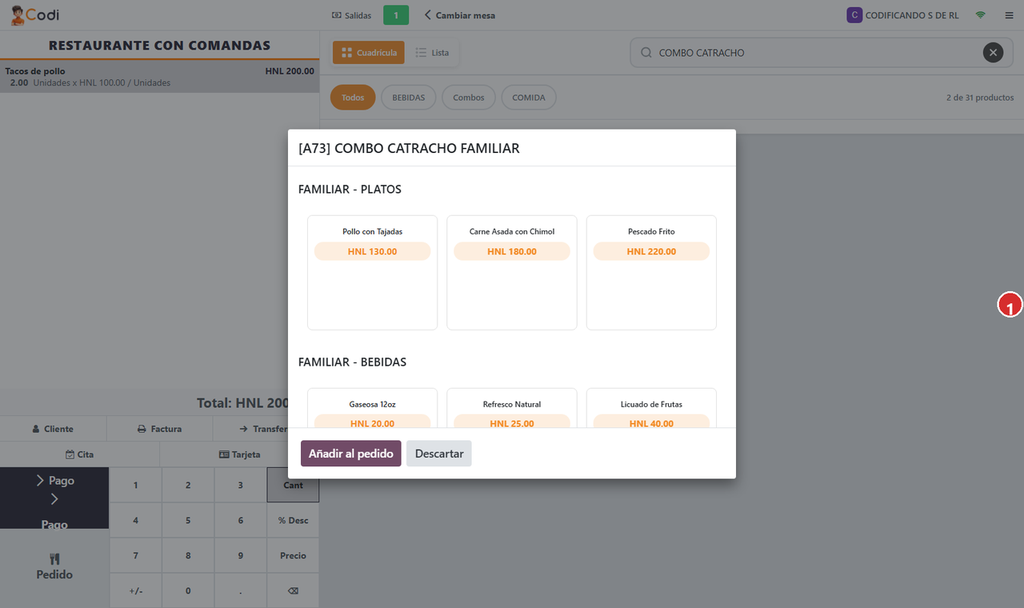Open the Pago payment screen

pos(54,498)
